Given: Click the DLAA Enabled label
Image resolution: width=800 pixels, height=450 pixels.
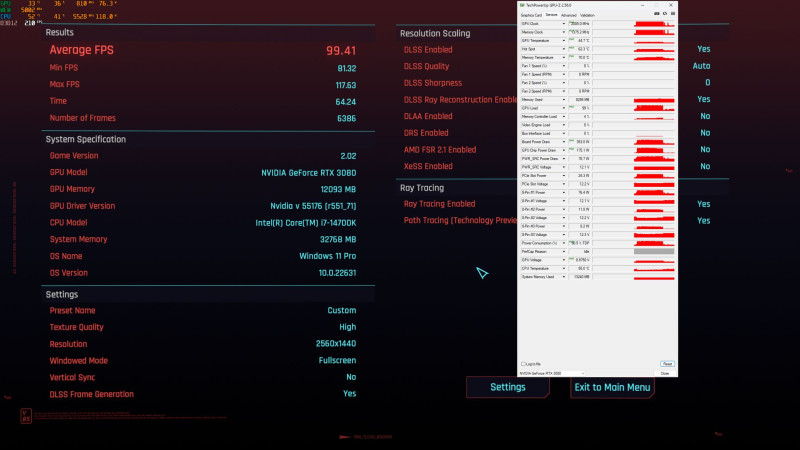Looking at the screenshot, I should click(428, 116).
